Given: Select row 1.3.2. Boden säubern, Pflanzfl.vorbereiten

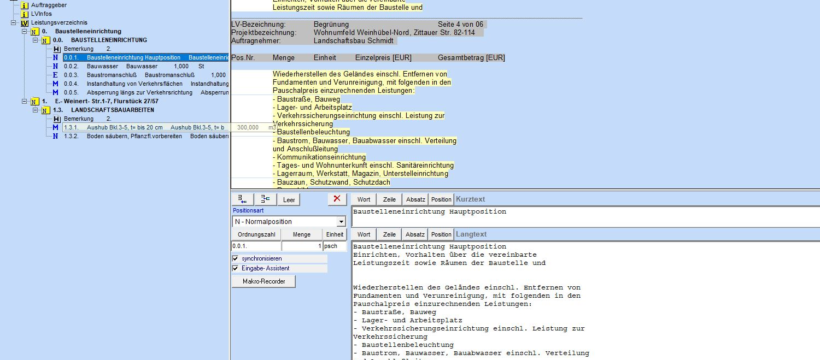Looking at the screenshot, I should tap(146, 136).
